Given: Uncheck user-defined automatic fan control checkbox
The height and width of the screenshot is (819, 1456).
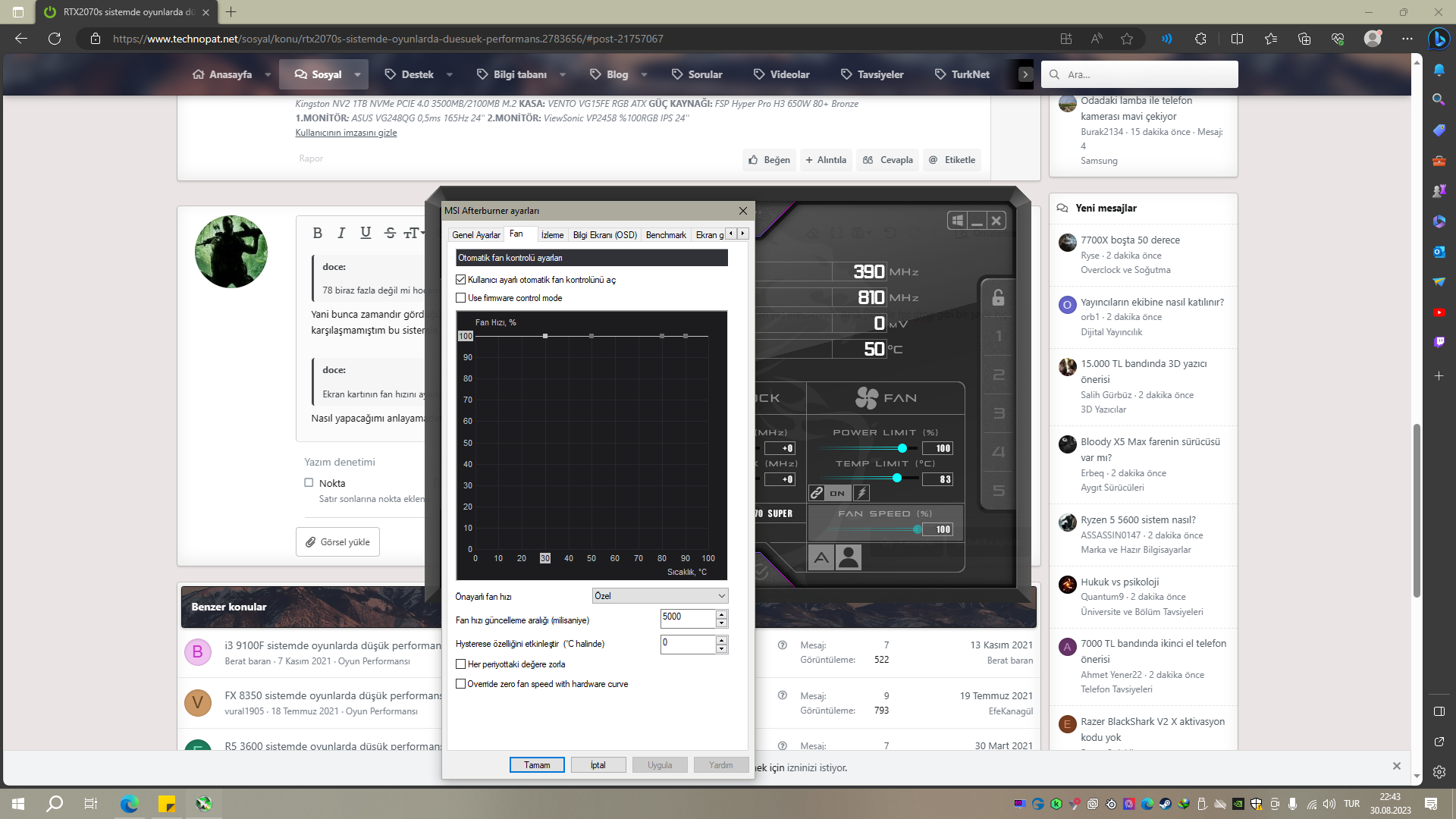Looking at the screenshot, I should [461, 280].
